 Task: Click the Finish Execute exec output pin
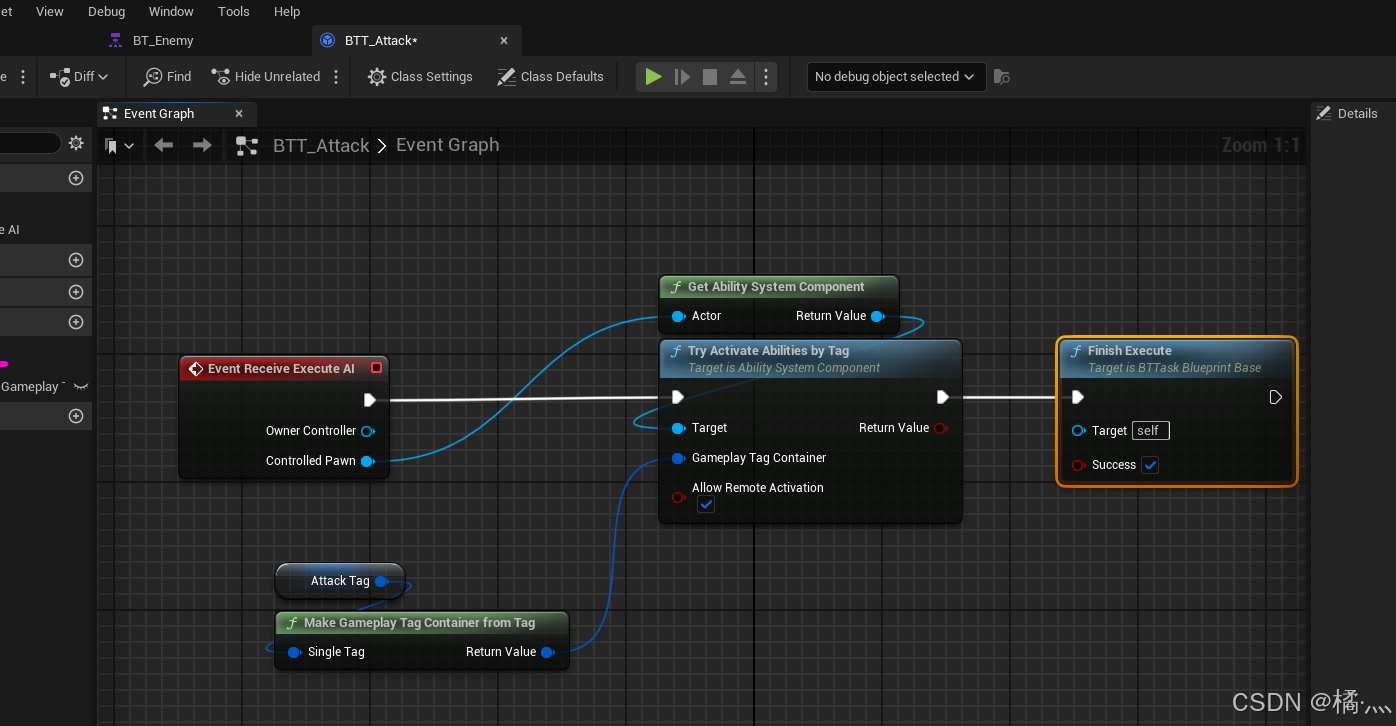coord(1275,398)
